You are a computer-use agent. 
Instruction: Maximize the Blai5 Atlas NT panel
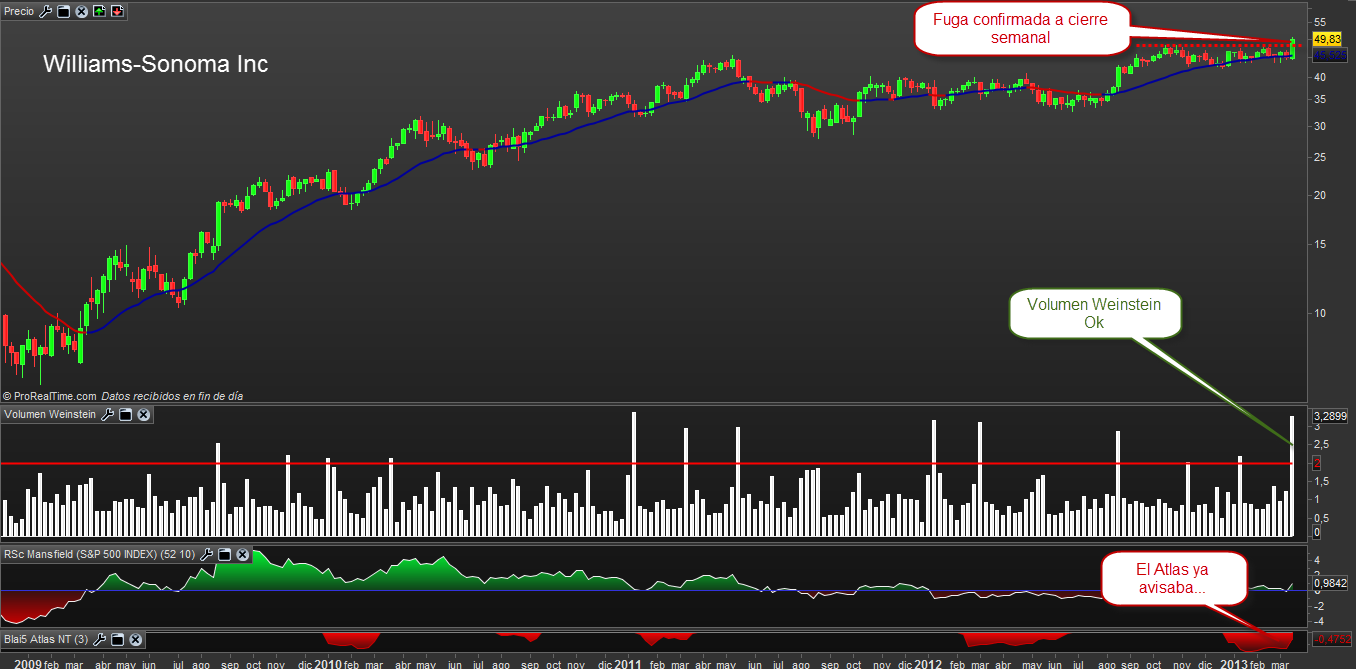pyautogui.click(x=118, y=640)
